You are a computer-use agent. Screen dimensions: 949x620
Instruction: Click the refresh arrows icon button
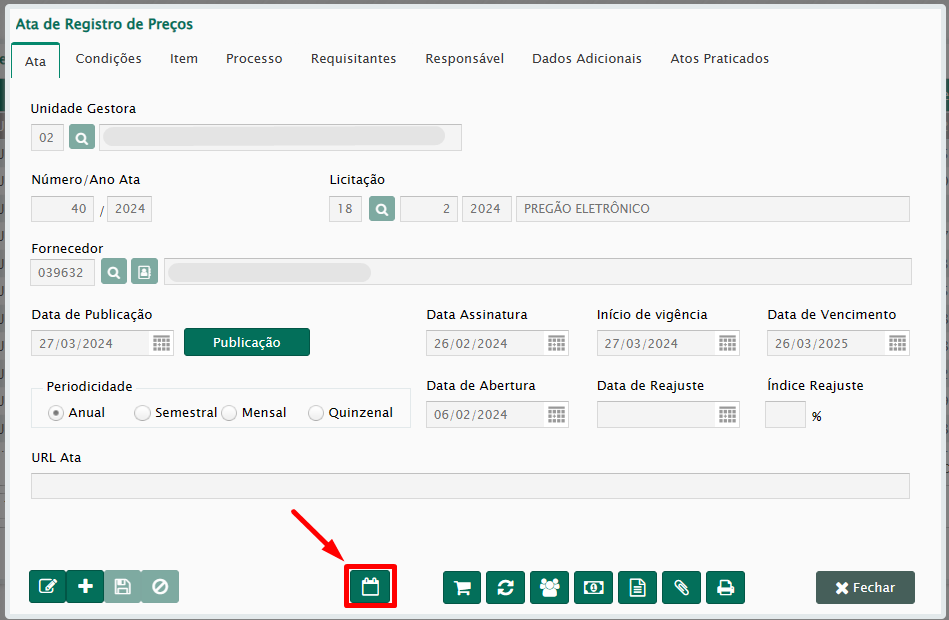pos(506,588)
